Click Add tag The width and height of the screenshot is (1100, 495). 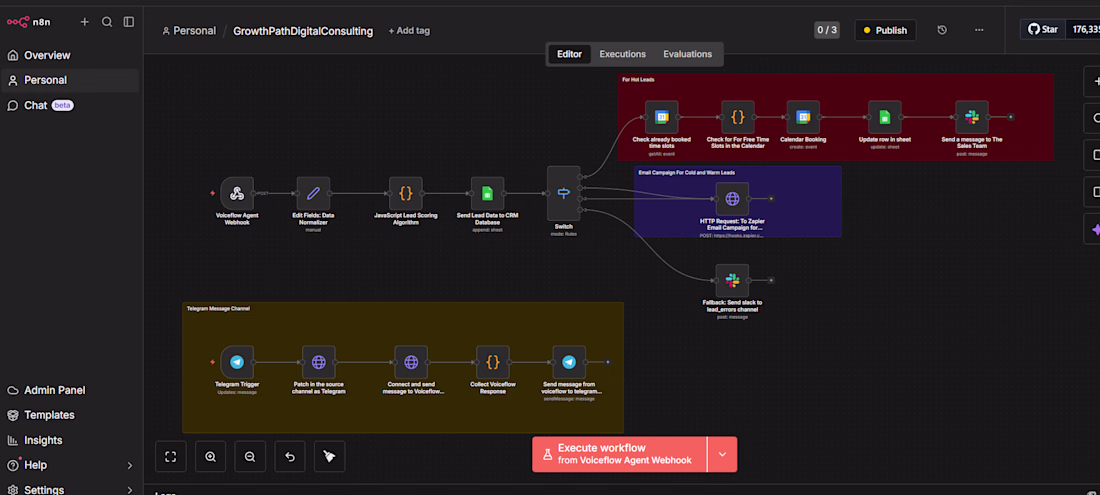tap(409, 31)
